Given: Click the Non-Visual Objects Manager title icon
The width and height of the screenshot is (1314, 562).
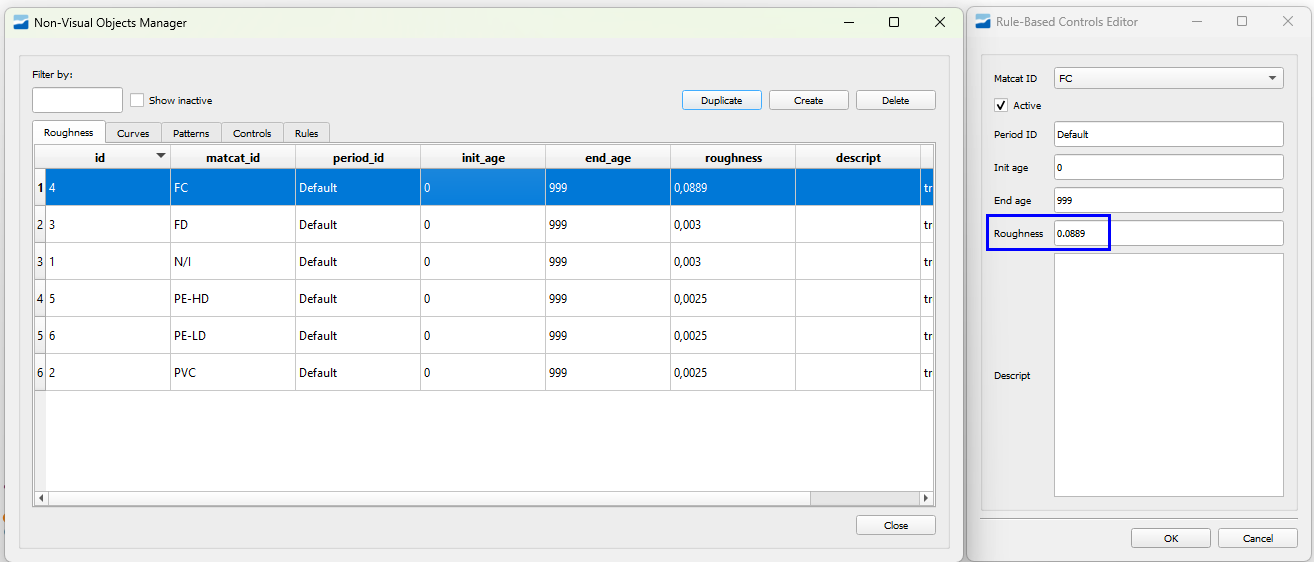Looking at the screenshot, I should (x=21, y=23).
